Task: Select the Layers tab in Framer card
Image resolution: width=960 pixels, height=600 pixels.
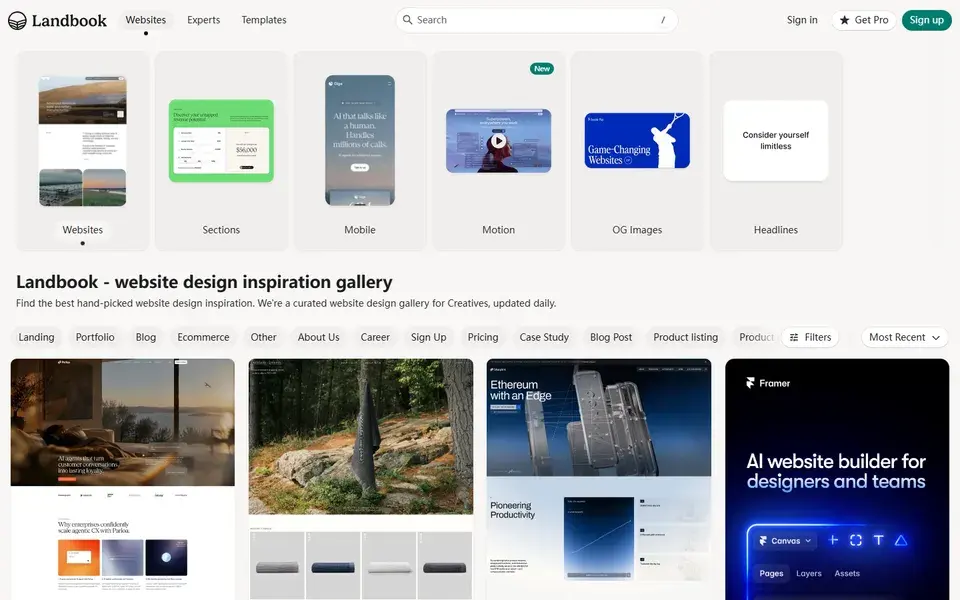Action: tap(809, 574)
